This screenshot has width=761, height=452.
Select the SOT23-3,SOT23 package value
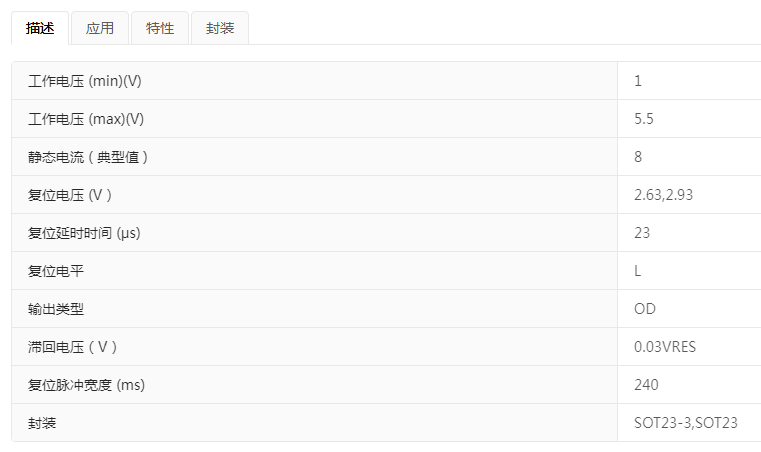pos(686,423)
